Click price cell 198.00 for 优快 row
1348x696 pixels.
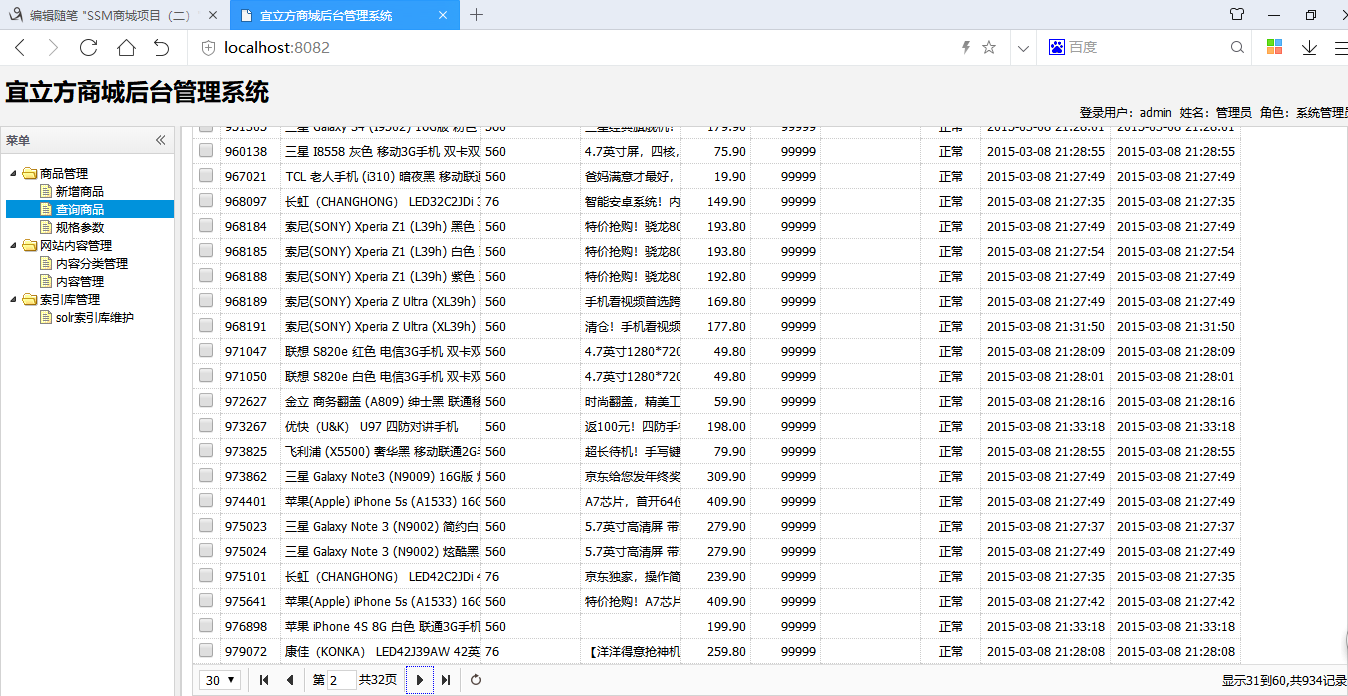point(715,426)
